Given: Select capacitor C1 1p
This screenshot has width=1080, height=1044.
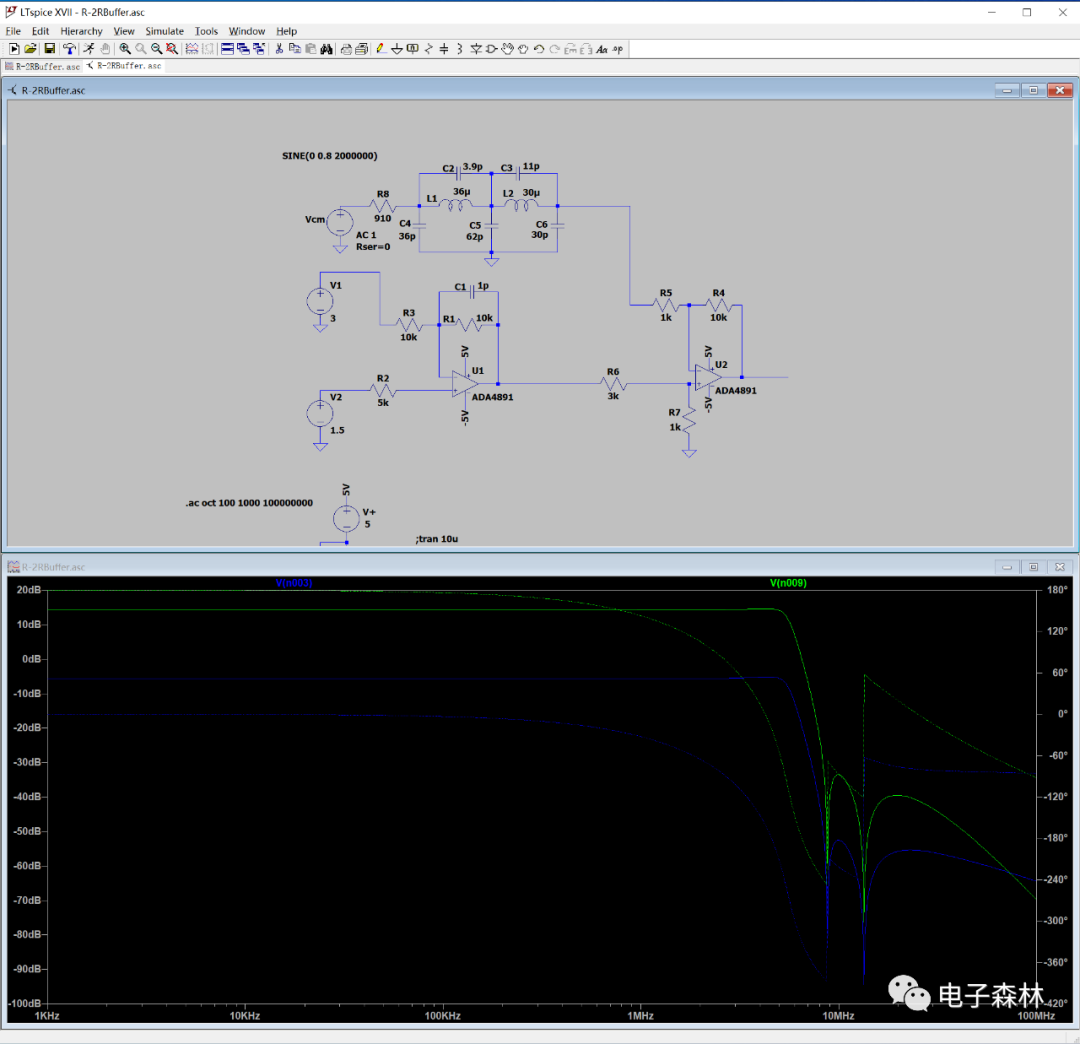Looking at the screenshot, I should (472, 292).
